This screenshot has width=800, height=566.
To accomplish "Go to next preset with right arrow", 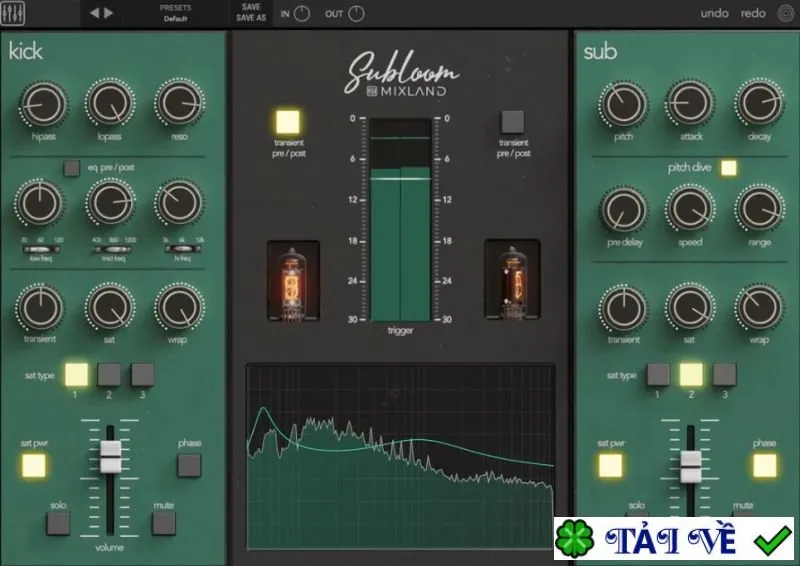I will 108,13.
